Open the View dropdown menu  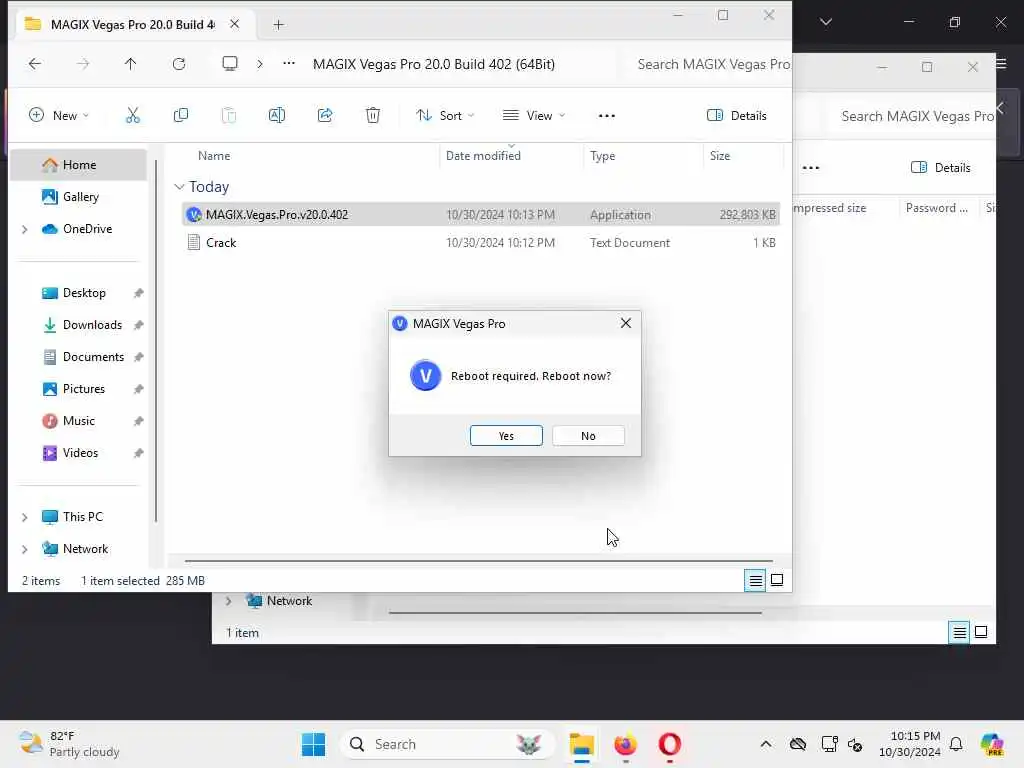pyautogui.click(x=534, y=116)
